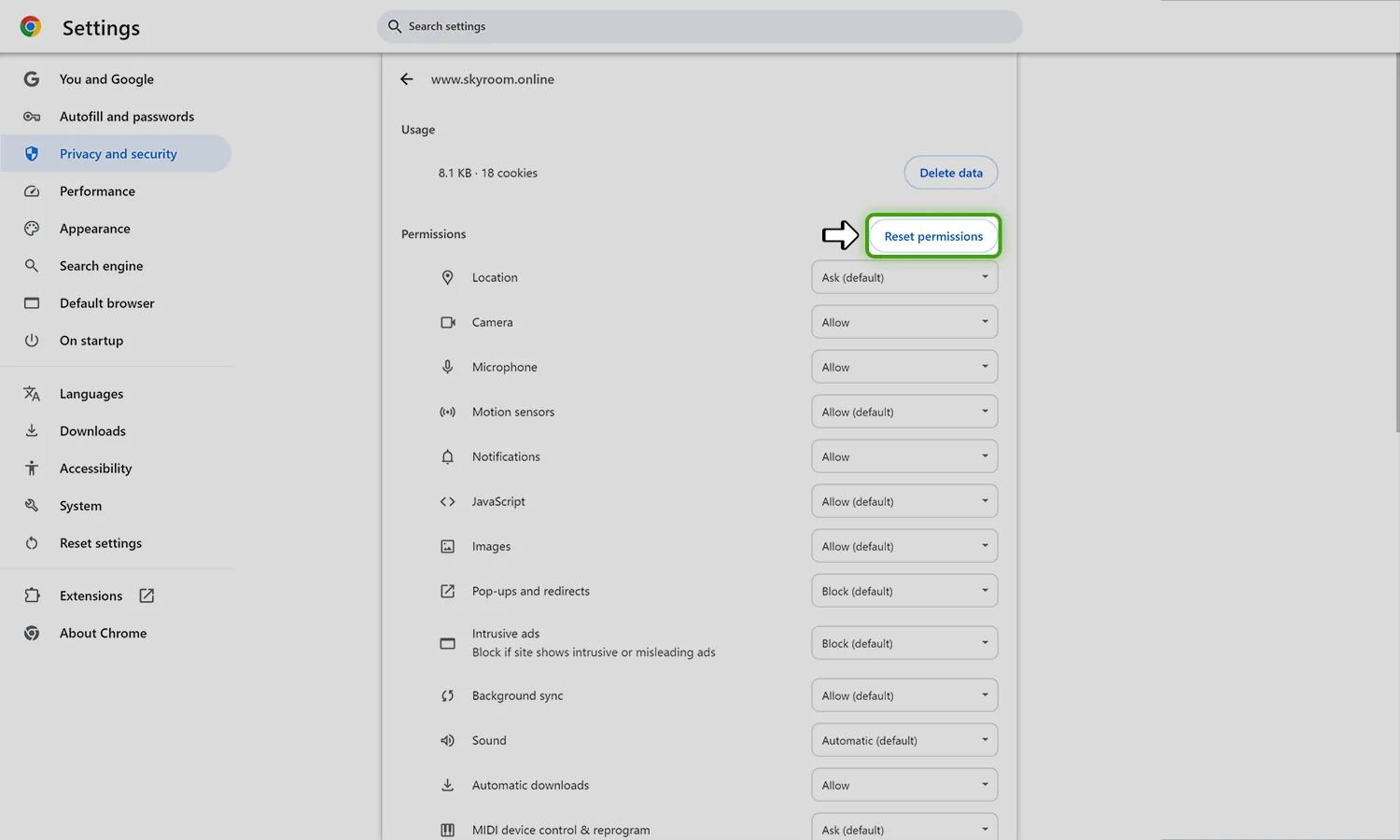Go to the Downloads settings section
The width and height of the screenshot is (1400, 840).
[92, 431]
